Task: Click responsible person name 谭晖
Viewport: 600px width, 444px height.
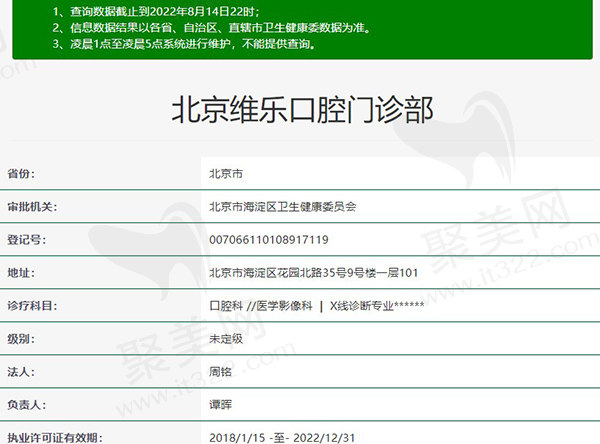Action: (x=220, y=405)
